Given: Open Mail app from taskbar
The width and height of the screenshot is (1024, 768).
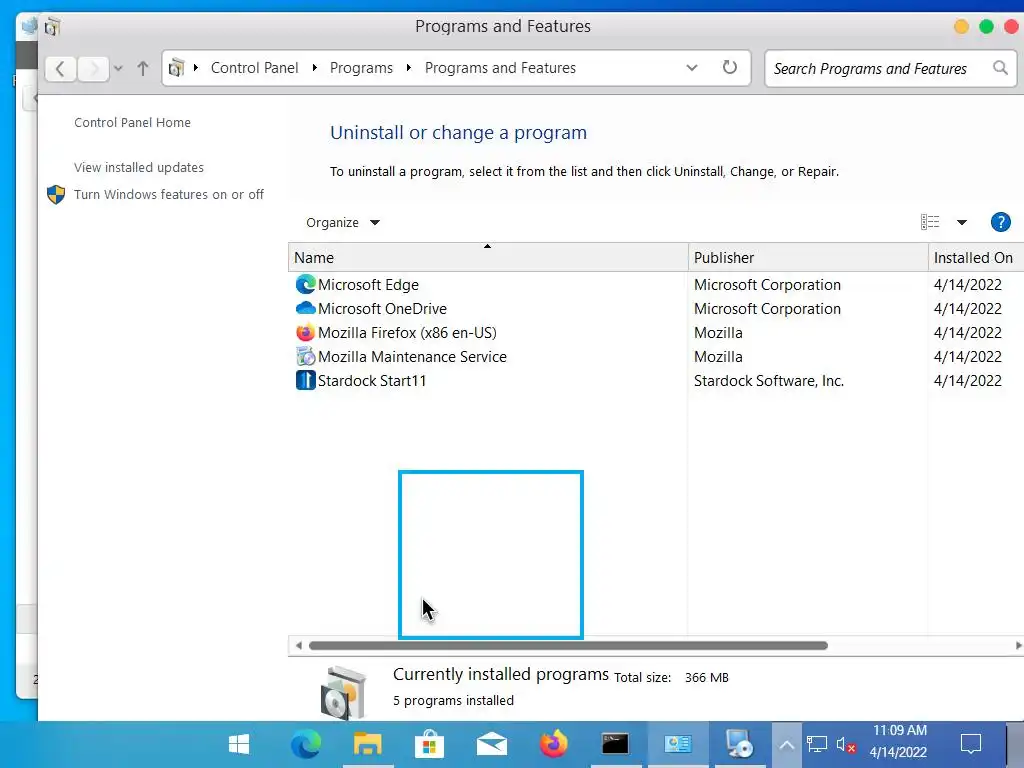Looking at the screenshot, I should (491, 744).
